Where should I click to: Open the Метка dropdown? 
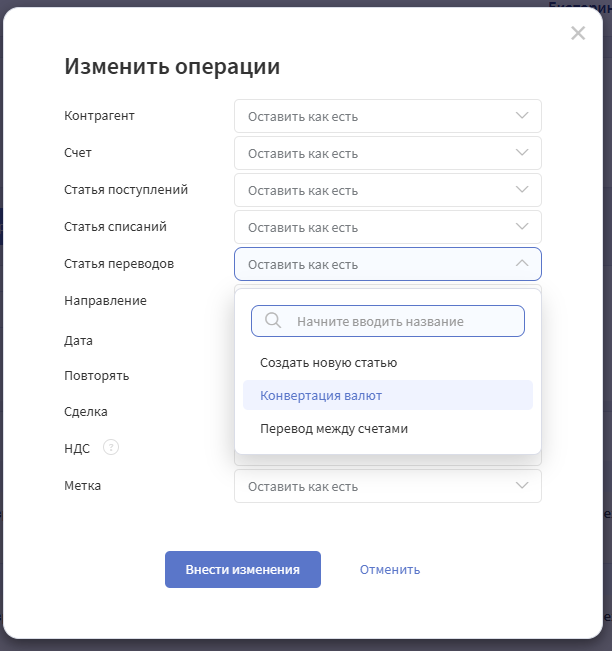click(387, 486)
